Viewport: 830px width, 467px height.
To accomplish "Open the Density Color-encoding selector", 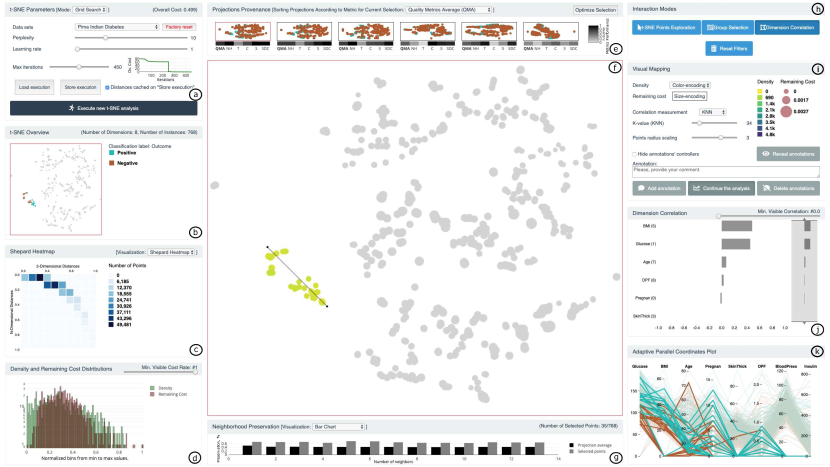I will (690, 86).
